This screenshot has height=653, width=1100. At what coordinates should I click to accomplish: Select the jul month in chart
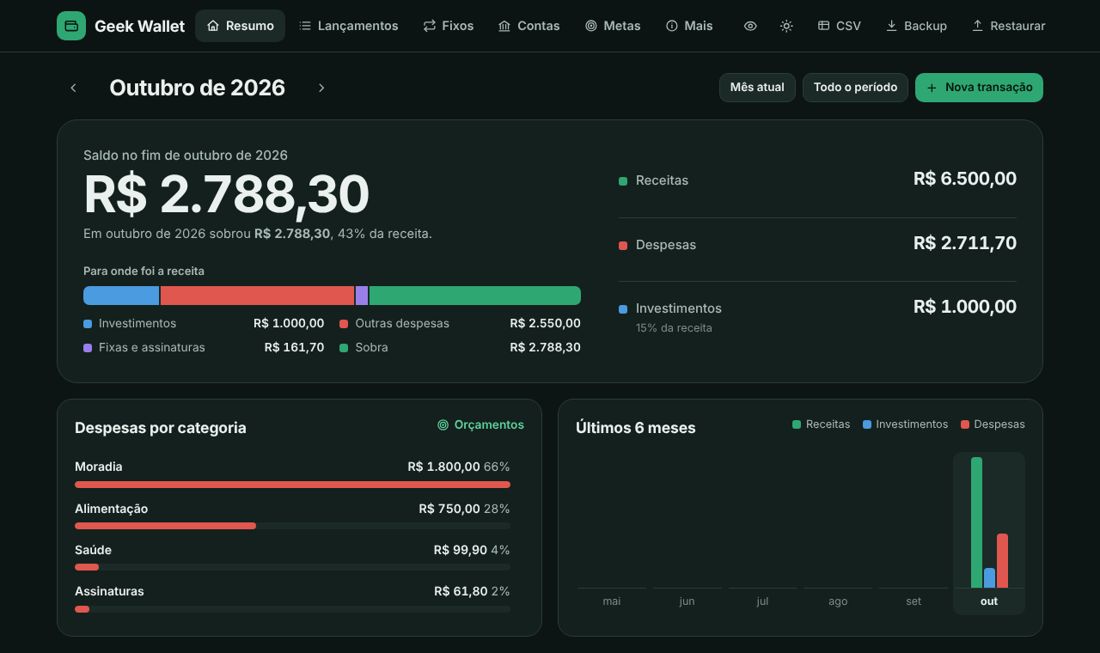point(763,601)
